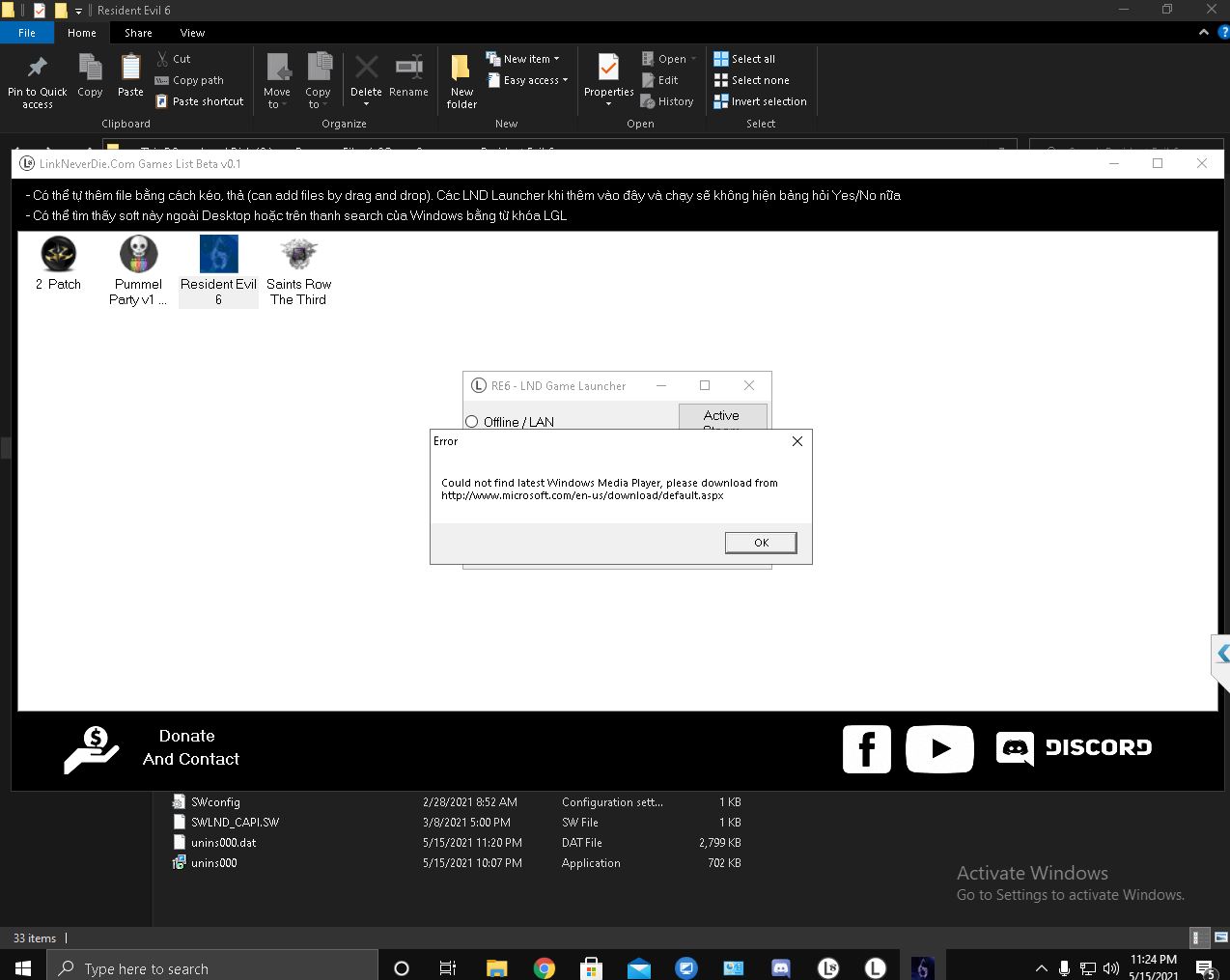1230x980 pixels.
Task: Click Invert selection in the ribbon
Action: (x=760, y=101)
